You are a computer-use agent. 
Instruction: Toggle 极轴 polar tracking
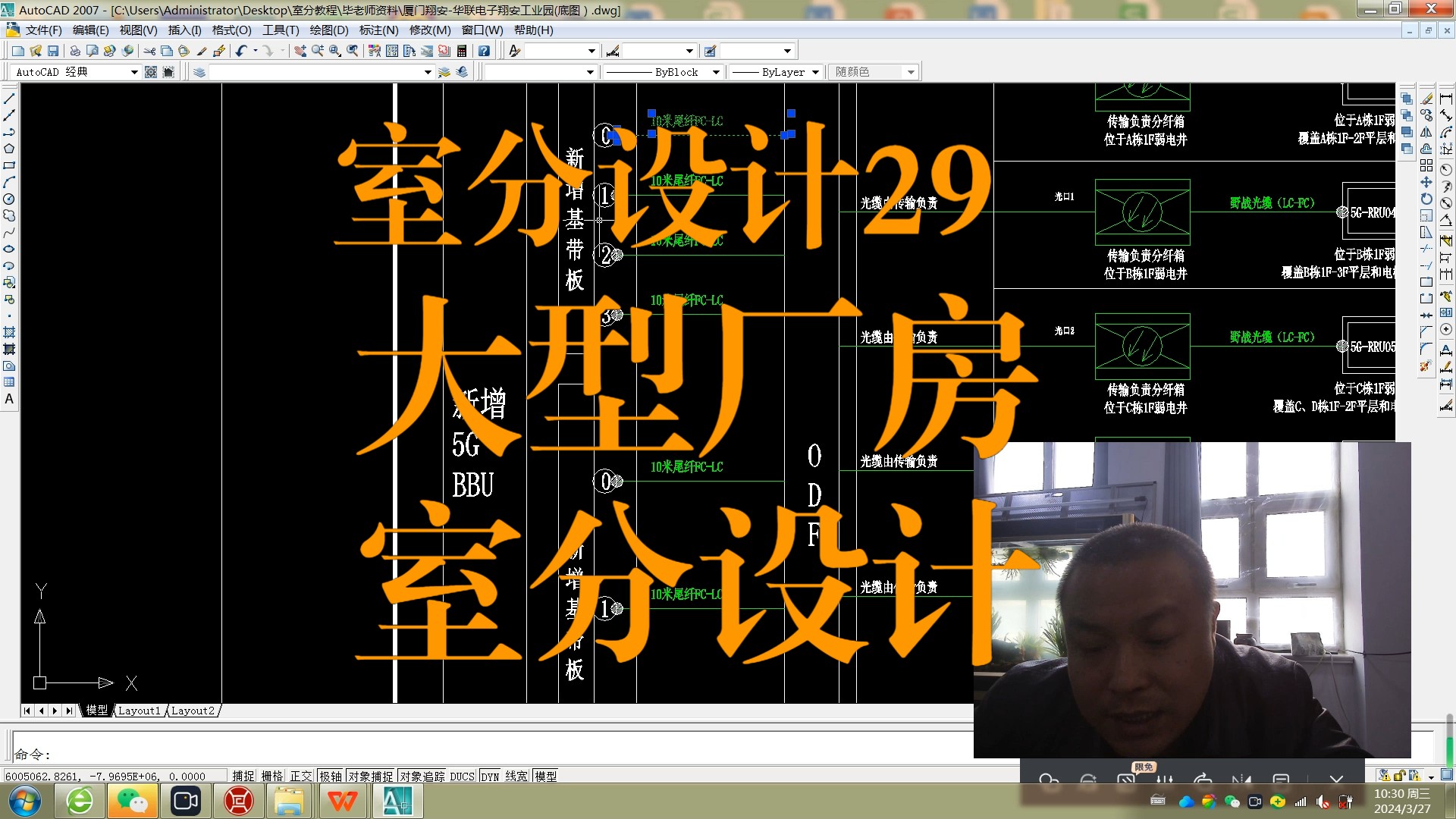[331, 776]
